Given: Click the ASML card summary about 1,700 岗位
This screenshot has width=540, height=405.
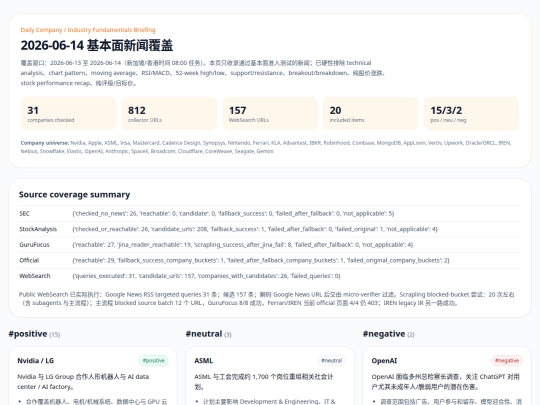Looking at the screenshot, I should pyautogui.click(x=263, y=382).
